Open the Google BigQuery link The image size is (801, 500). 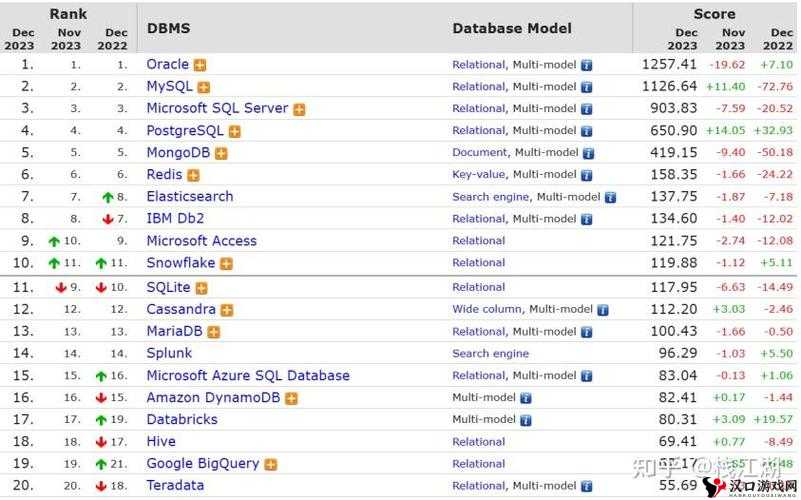[203, 464]
